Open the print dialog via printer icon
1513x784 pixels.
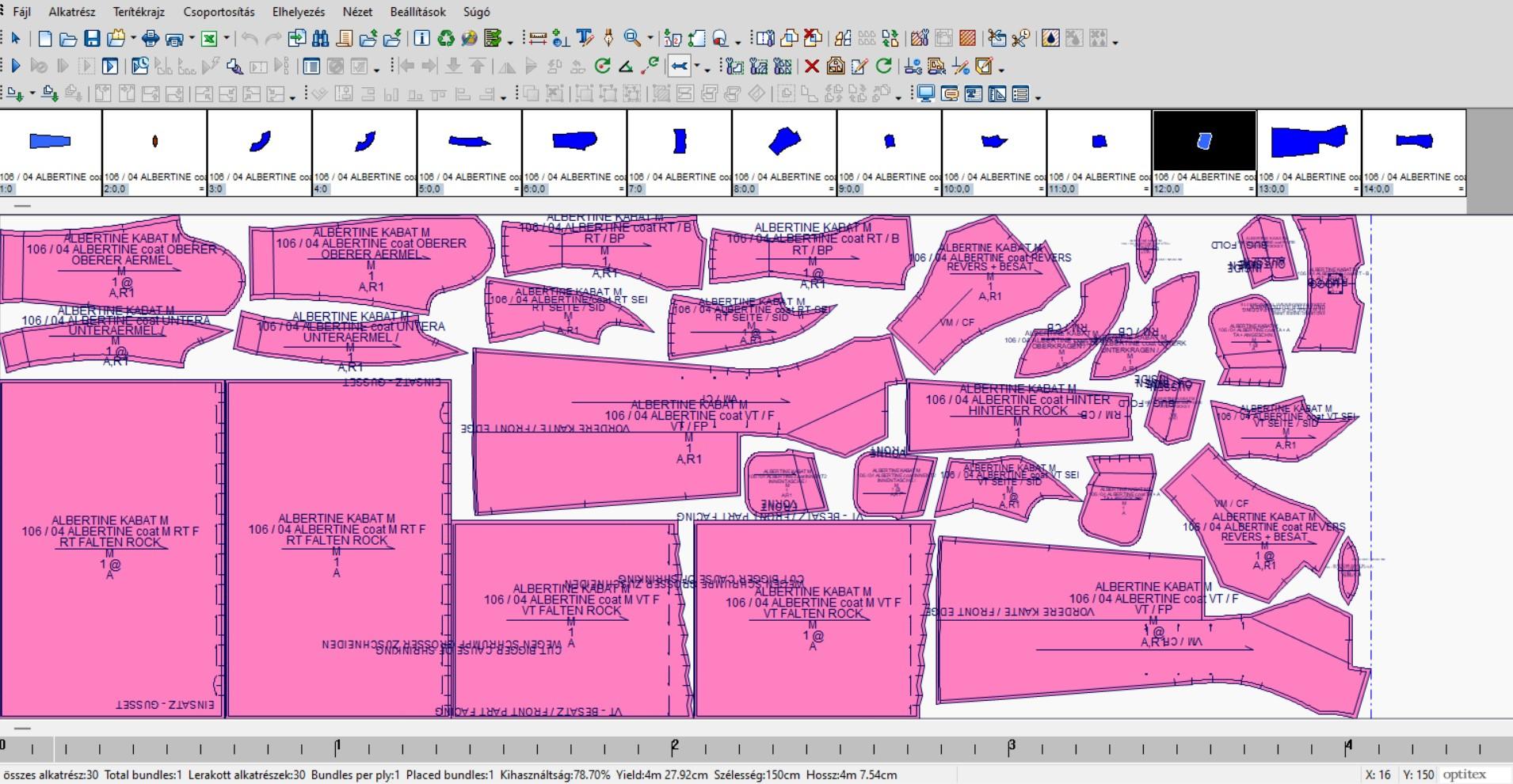pyautogui.click(x=151, y=39)
